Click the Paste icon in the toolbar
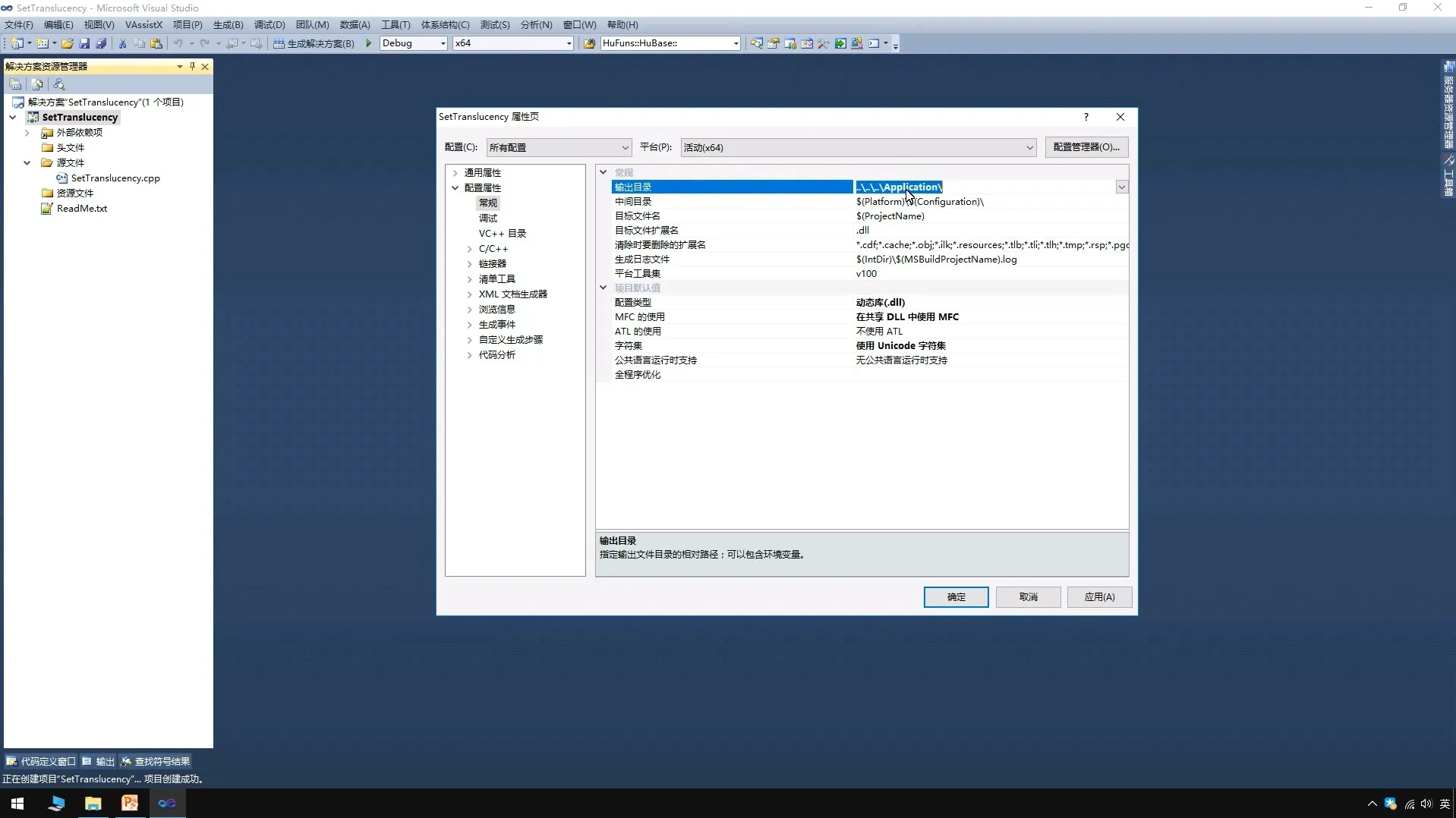The height and width of the screenshot is (818, 1456). point(156,43)
